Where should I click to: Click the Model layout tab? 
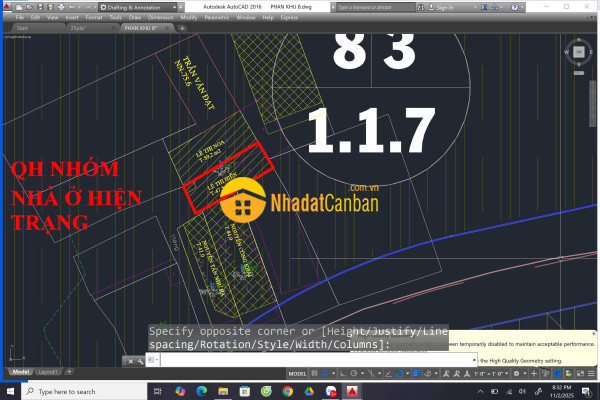[20, 372]
